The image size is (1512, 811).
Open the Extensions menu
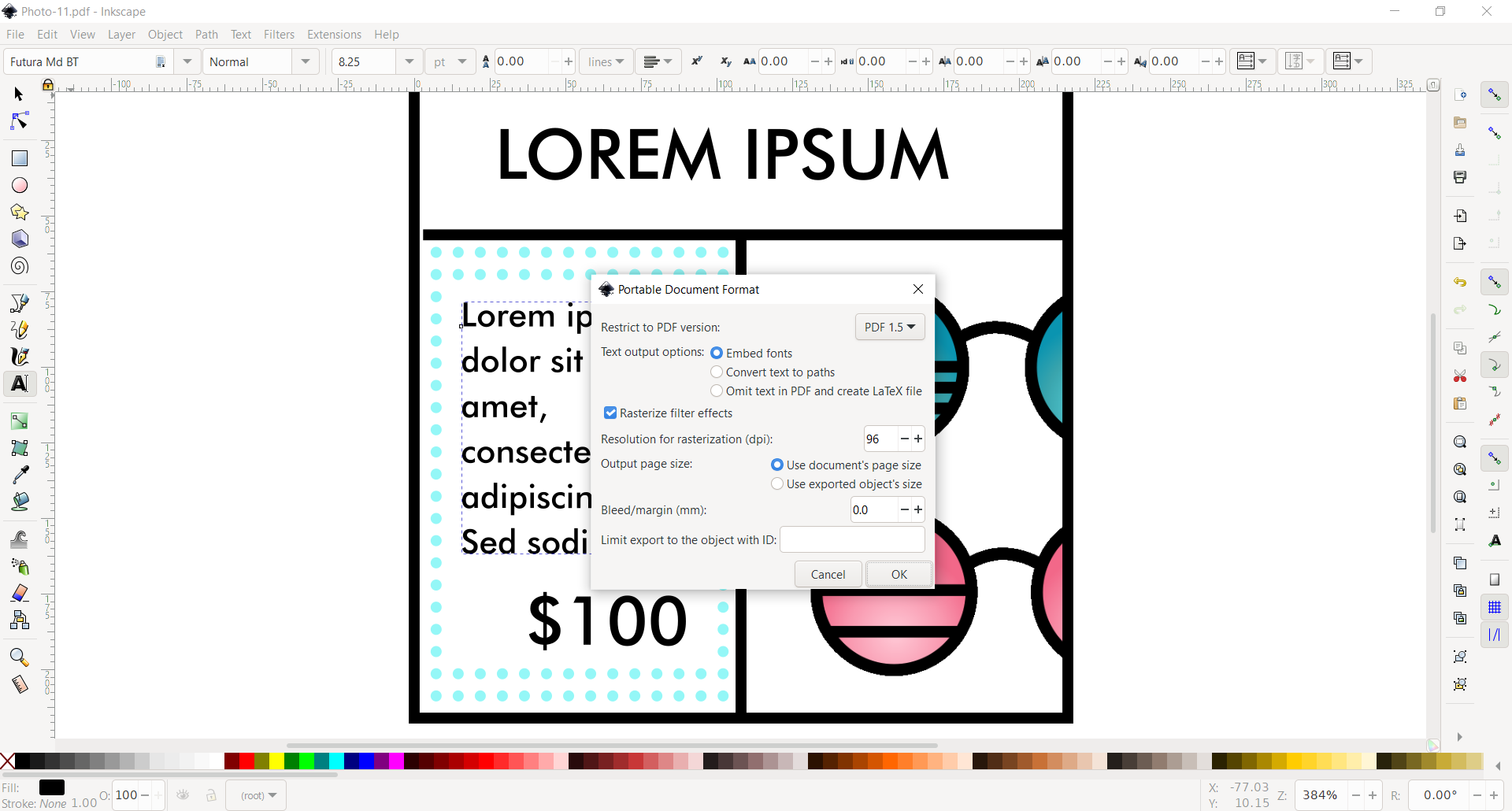point(334,35)
